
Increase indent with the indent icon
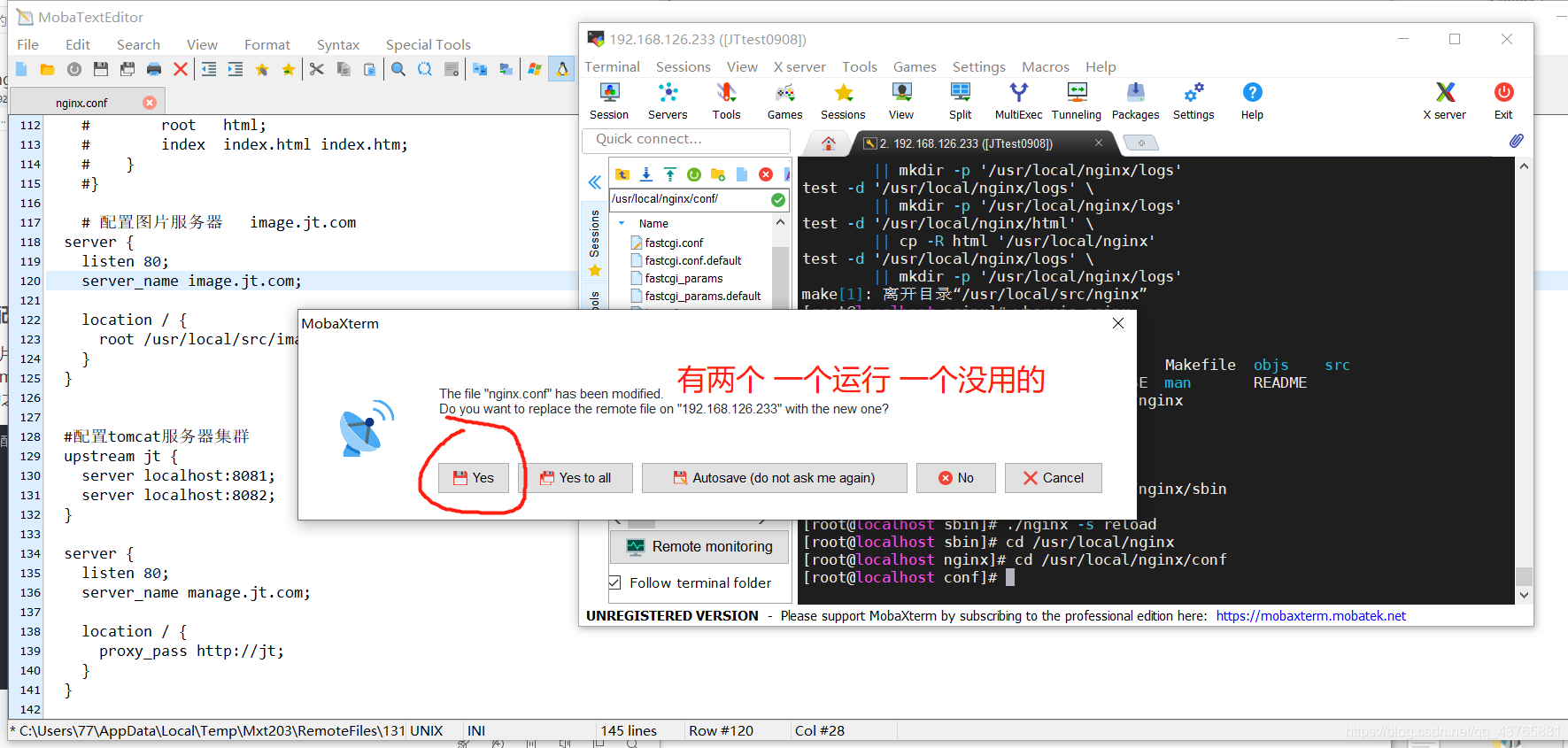(x=236, y=69)
